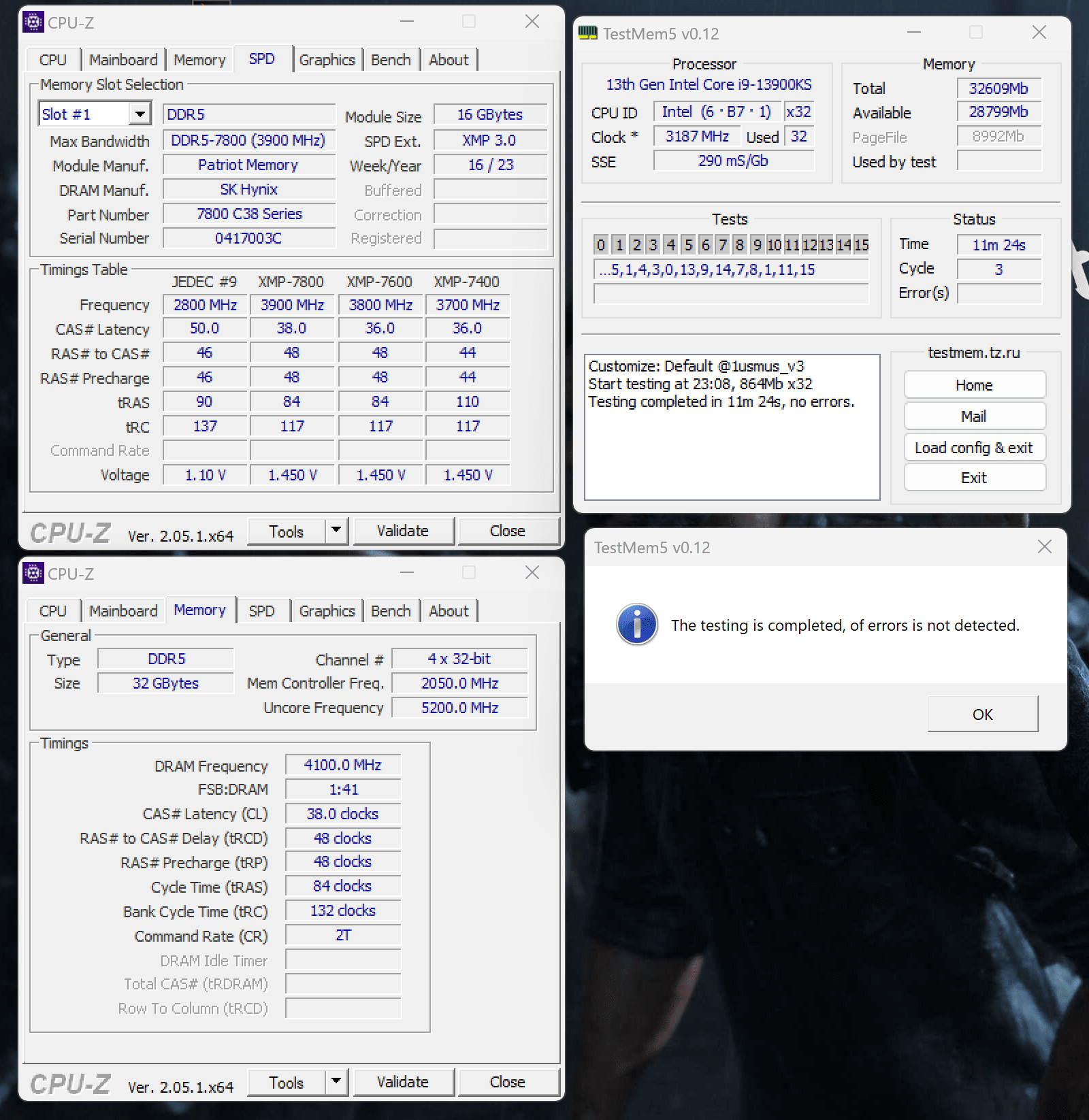
Task: Click the JEDEC #9 voltage cell 1.10 V
Action: coord(205,475)
